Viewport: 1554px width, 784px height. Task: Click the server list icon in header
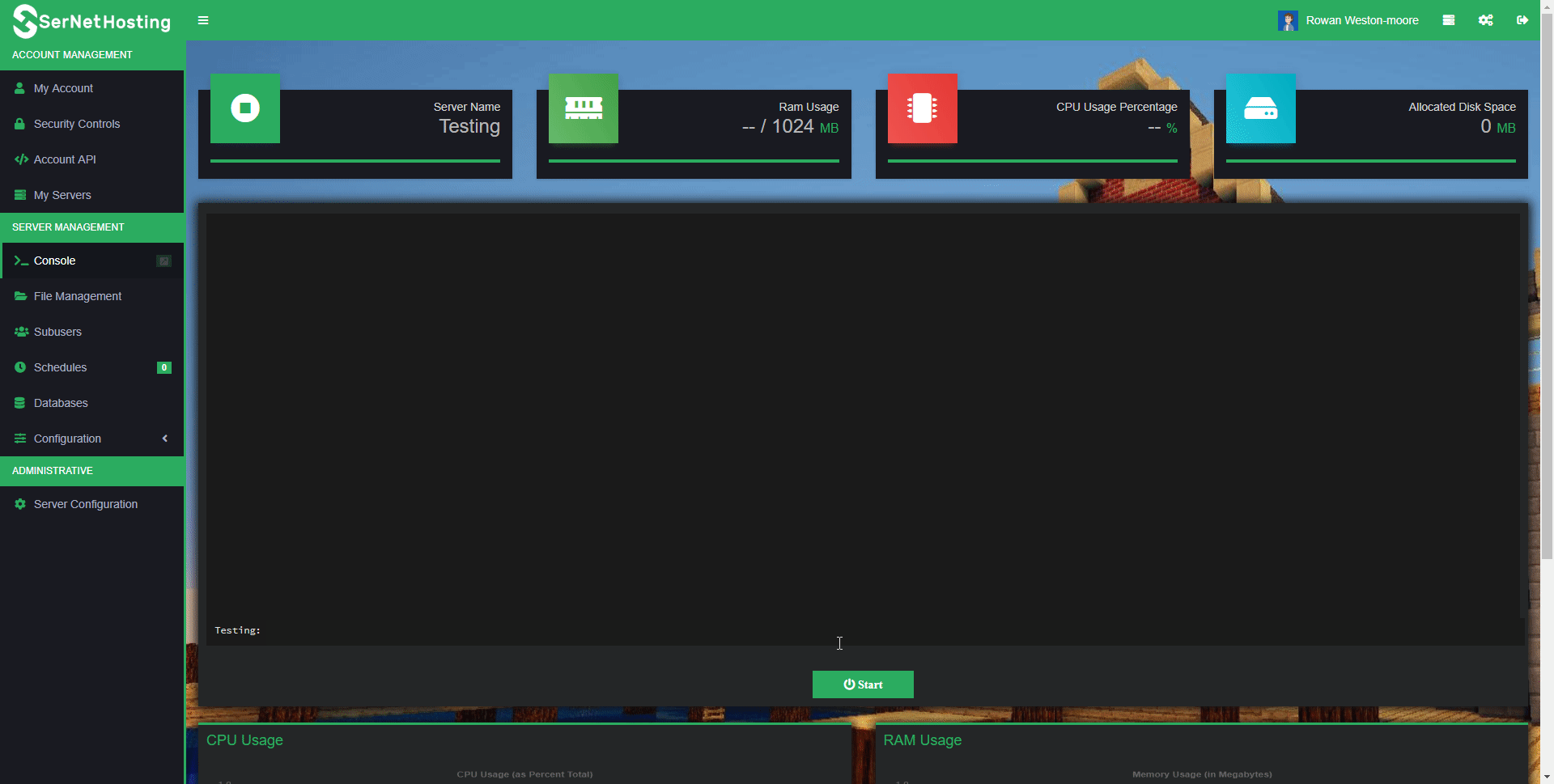[x=1448, y=20]
